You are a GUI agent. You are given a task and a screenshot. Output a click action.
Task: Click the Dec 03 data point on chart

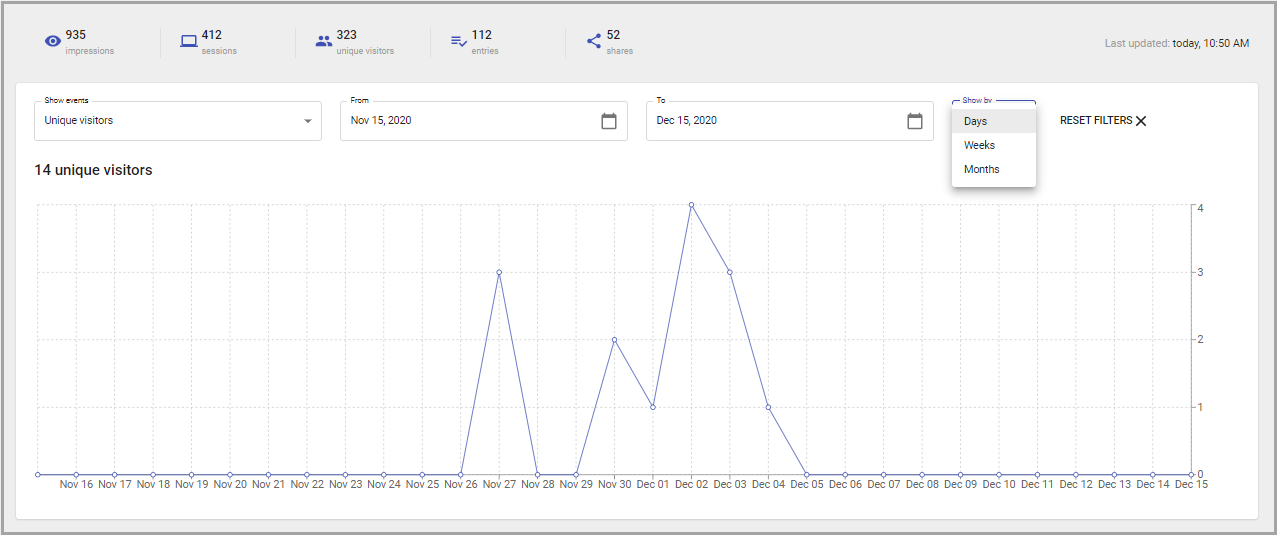[730, 272]
